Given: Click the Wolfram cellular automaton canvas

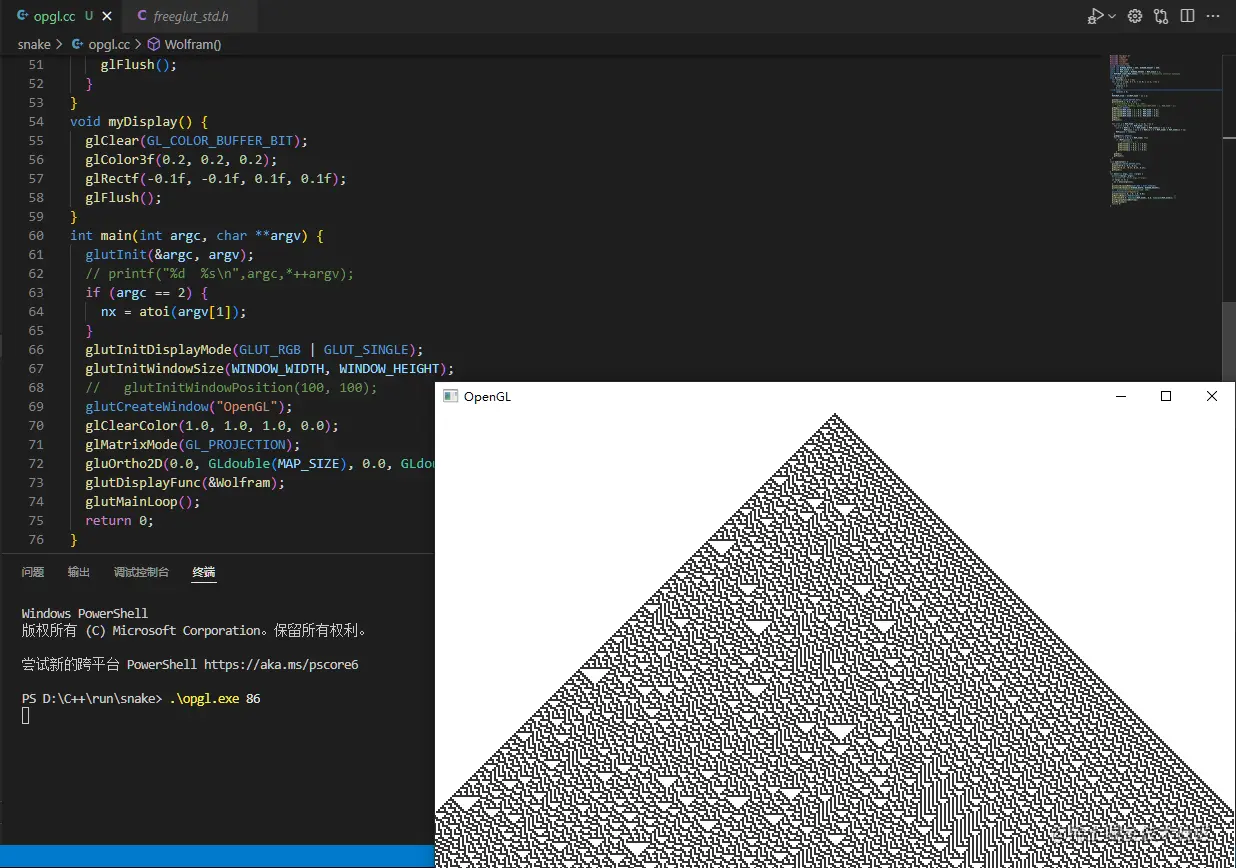Looking at the screenshot, I should tap(835, 639).
